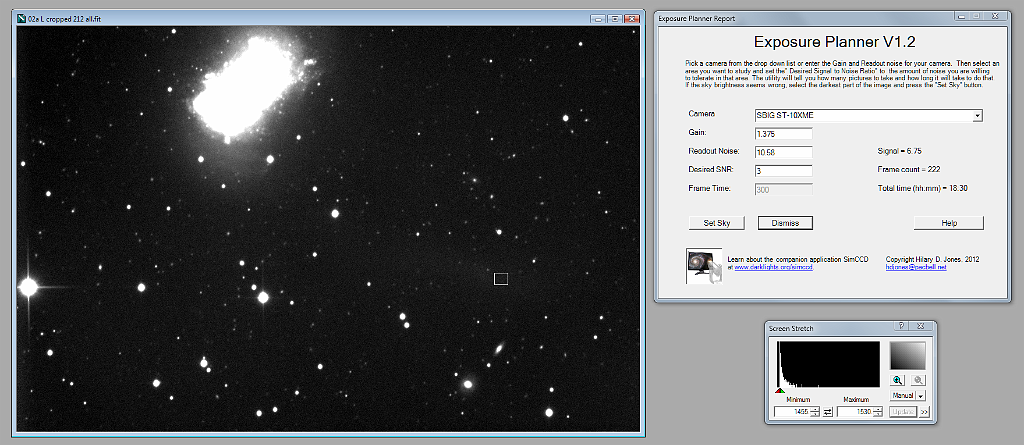Image resolution: width=1024 pixels, height=445 pixels.
Task: Click the SimCCD companion application icon
Action: coord(704,266)
